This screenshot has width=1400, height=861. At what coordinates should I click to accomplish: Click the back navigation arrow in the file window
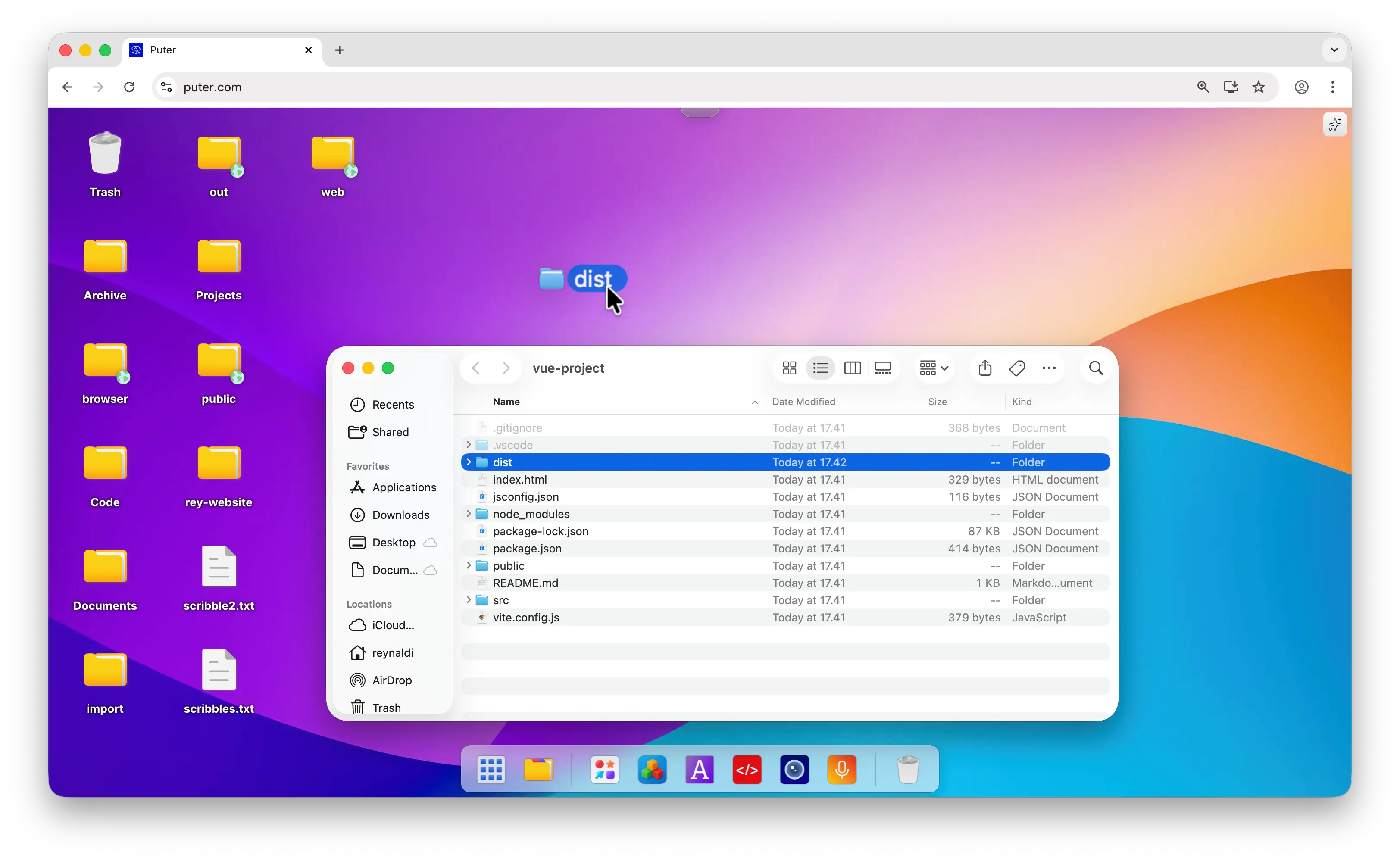click(475, 368)
